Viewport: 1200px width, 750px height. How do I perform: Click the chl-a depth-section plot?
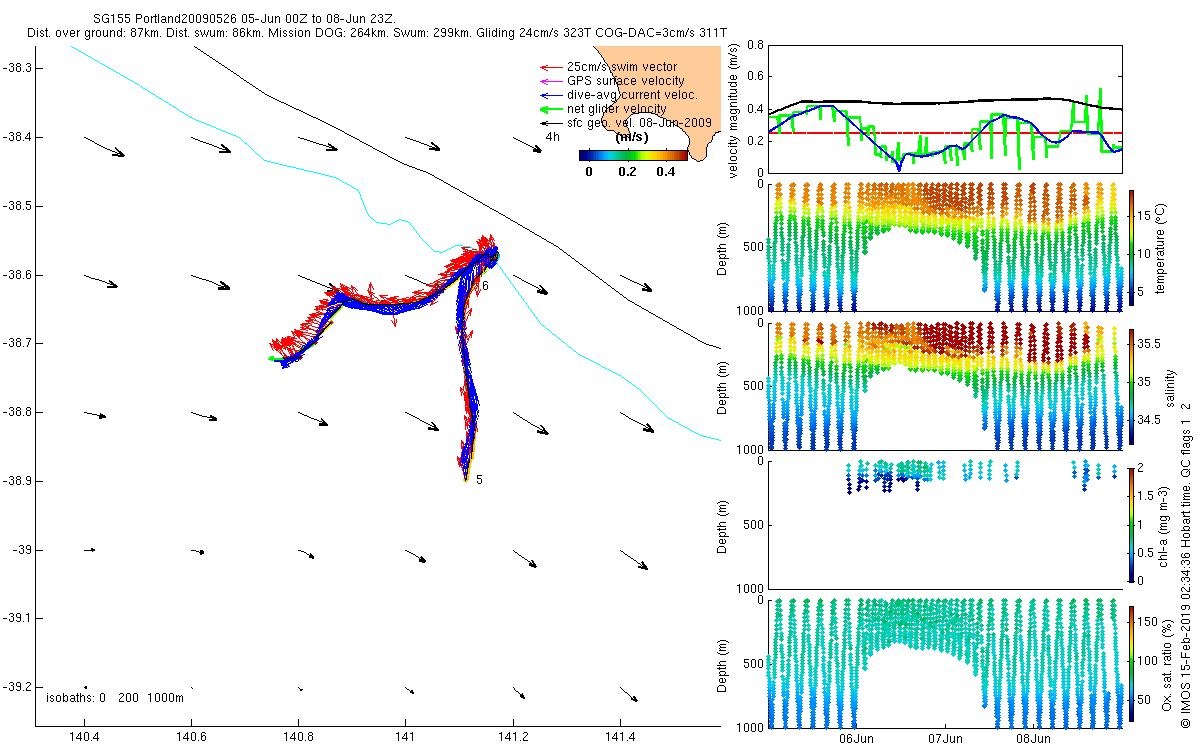[945, 524]
